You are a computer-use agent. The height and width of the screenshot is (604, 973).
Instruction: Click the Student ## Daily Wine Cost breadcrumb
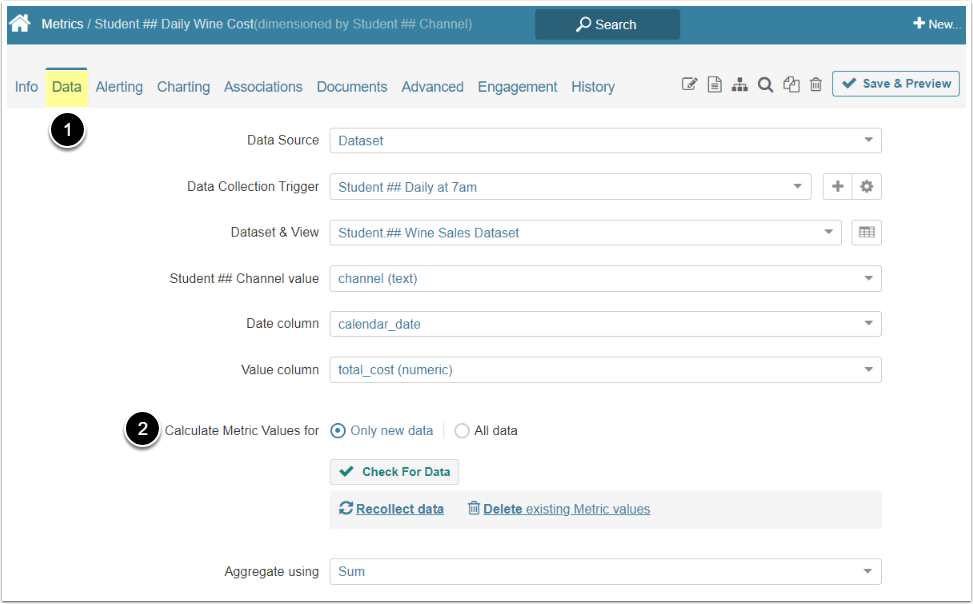(174, 24)
